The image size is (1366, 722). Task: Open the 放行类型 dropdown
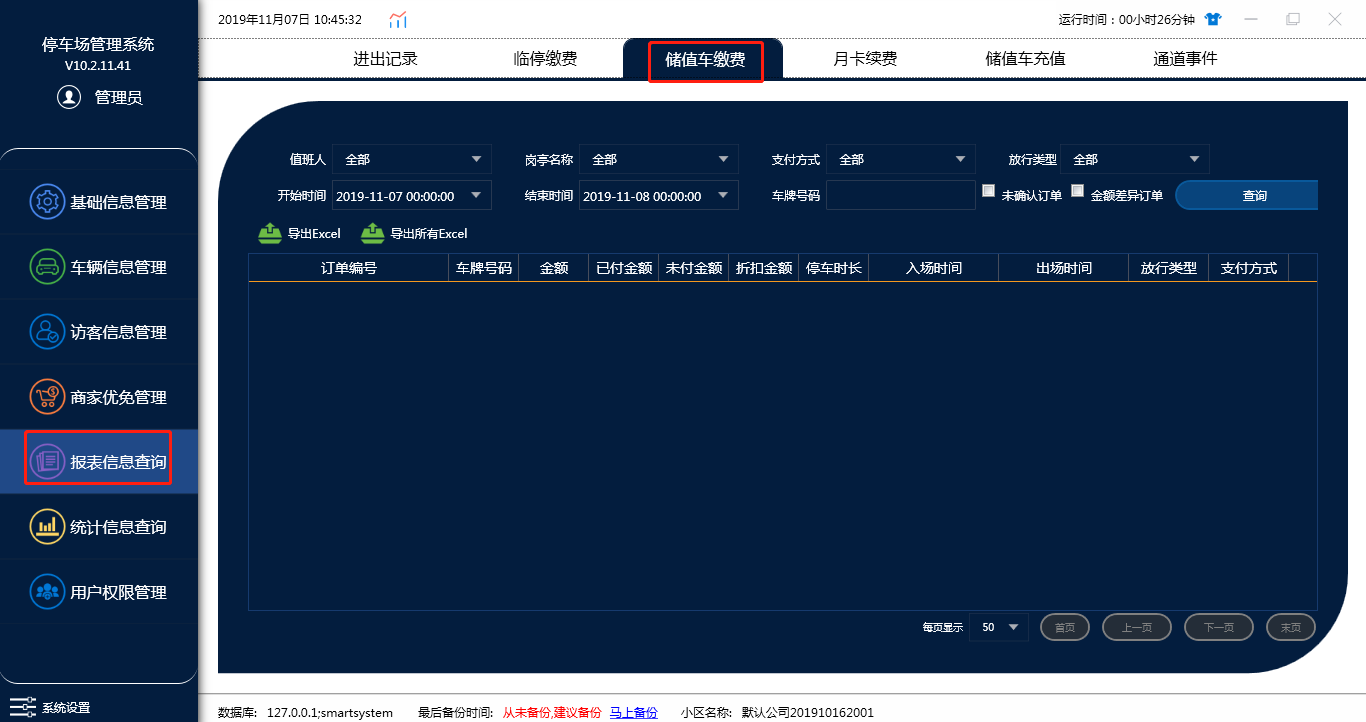click(1135, 159)
